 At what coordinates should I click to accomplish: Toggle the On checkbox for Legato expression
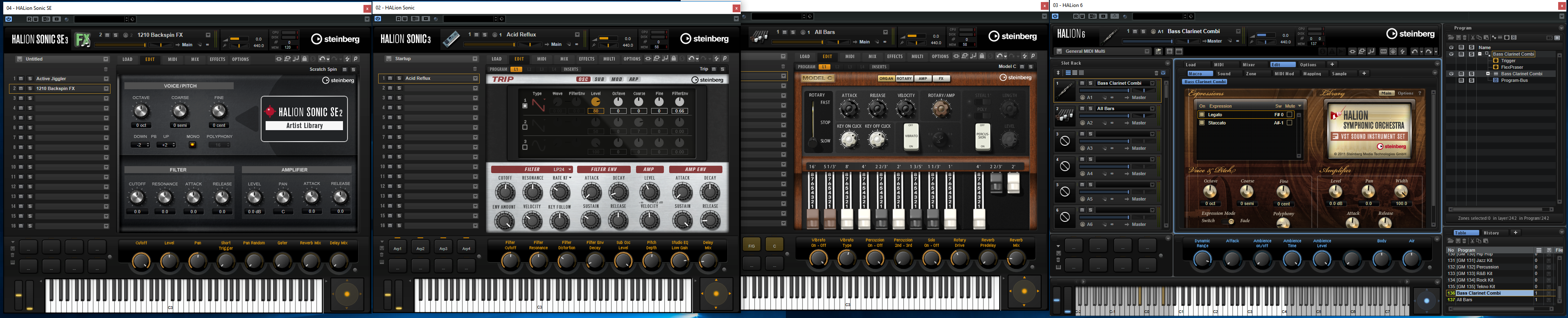coord(1202,115)
